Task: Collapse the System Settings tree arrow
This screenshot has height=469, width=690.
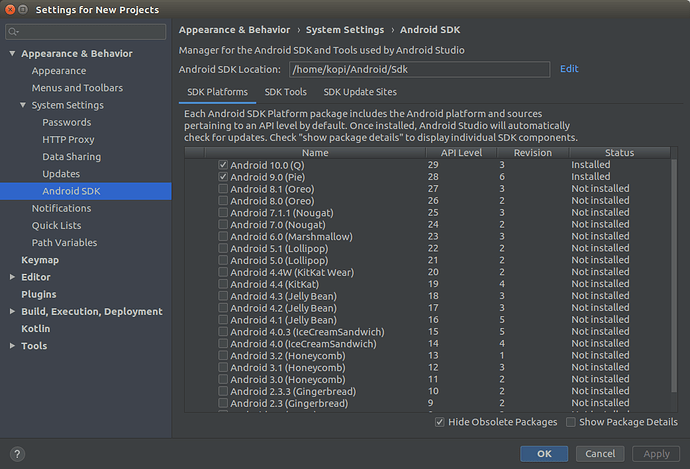Action: (x=23, y=105)
